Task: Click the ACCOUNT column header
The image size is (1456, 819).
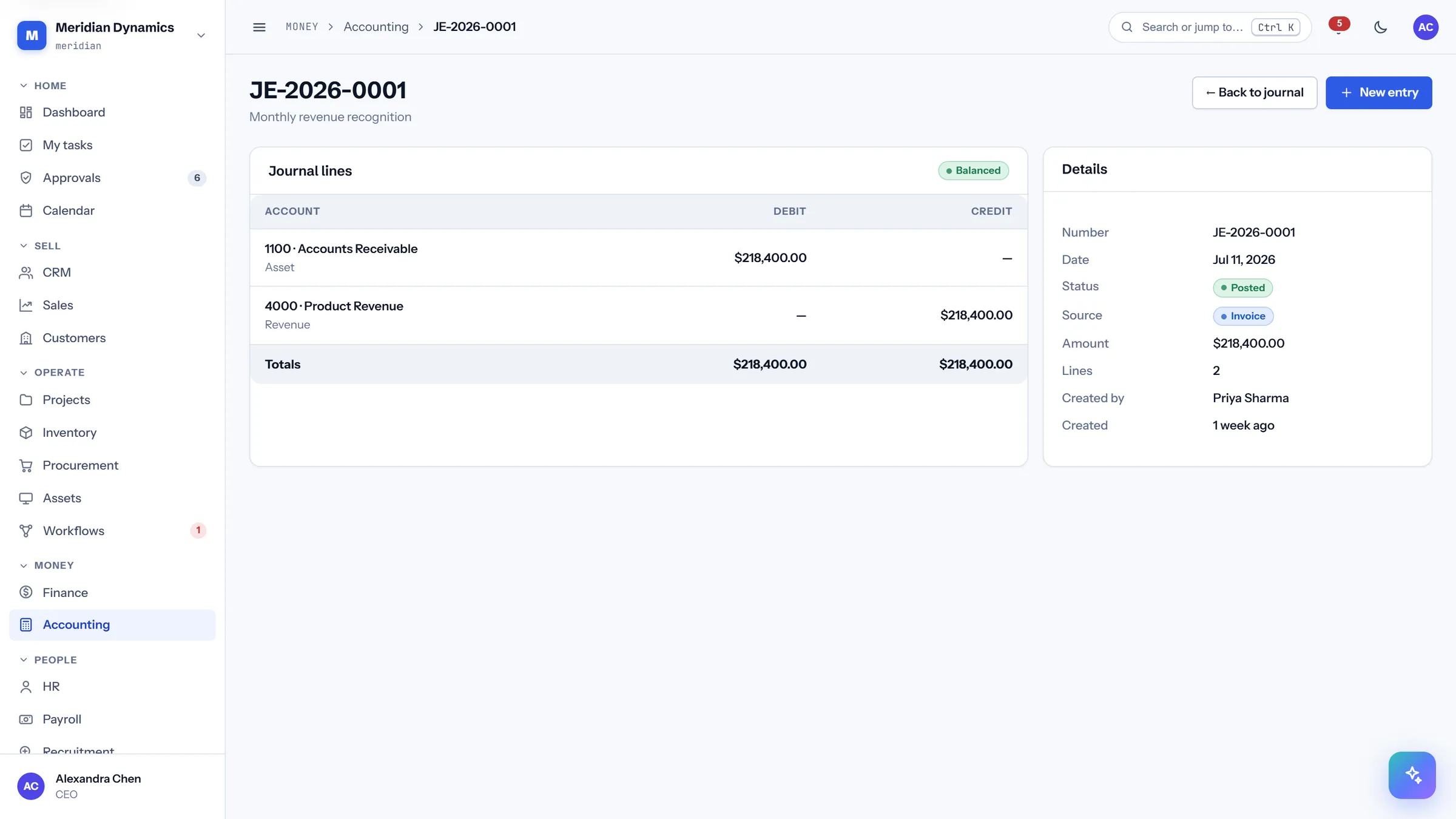Action: click(292, 211)
